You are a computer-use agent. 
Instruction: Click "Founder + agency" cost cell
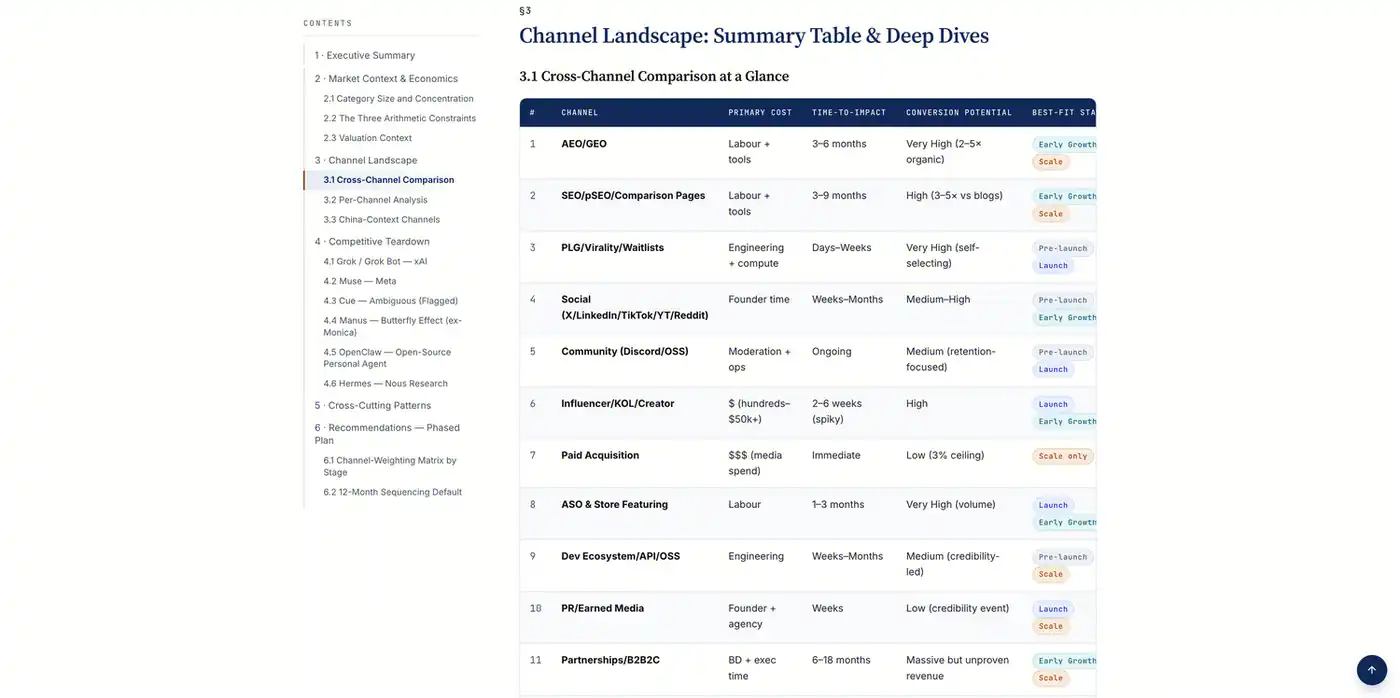click(x=752, y=616)
